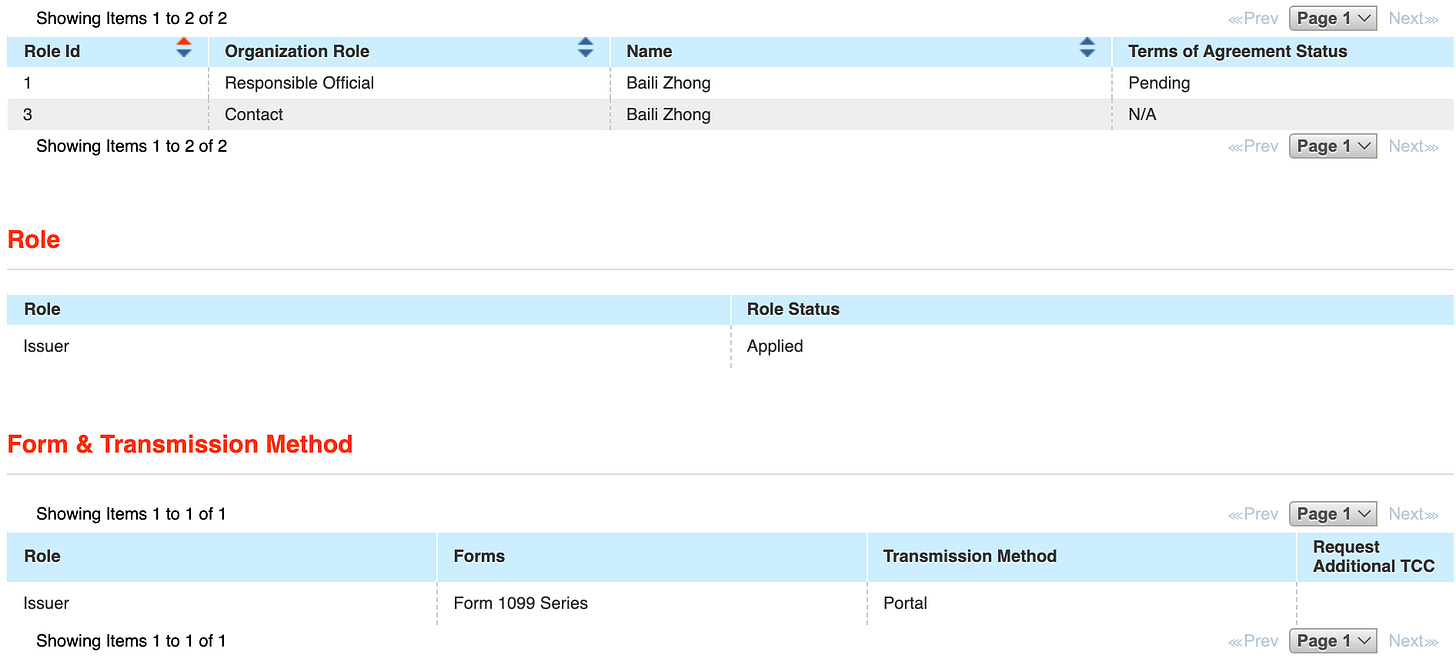This screenshot has height=659, width=1456.
Task: Sort Name column ascending
Action: 1086,43
